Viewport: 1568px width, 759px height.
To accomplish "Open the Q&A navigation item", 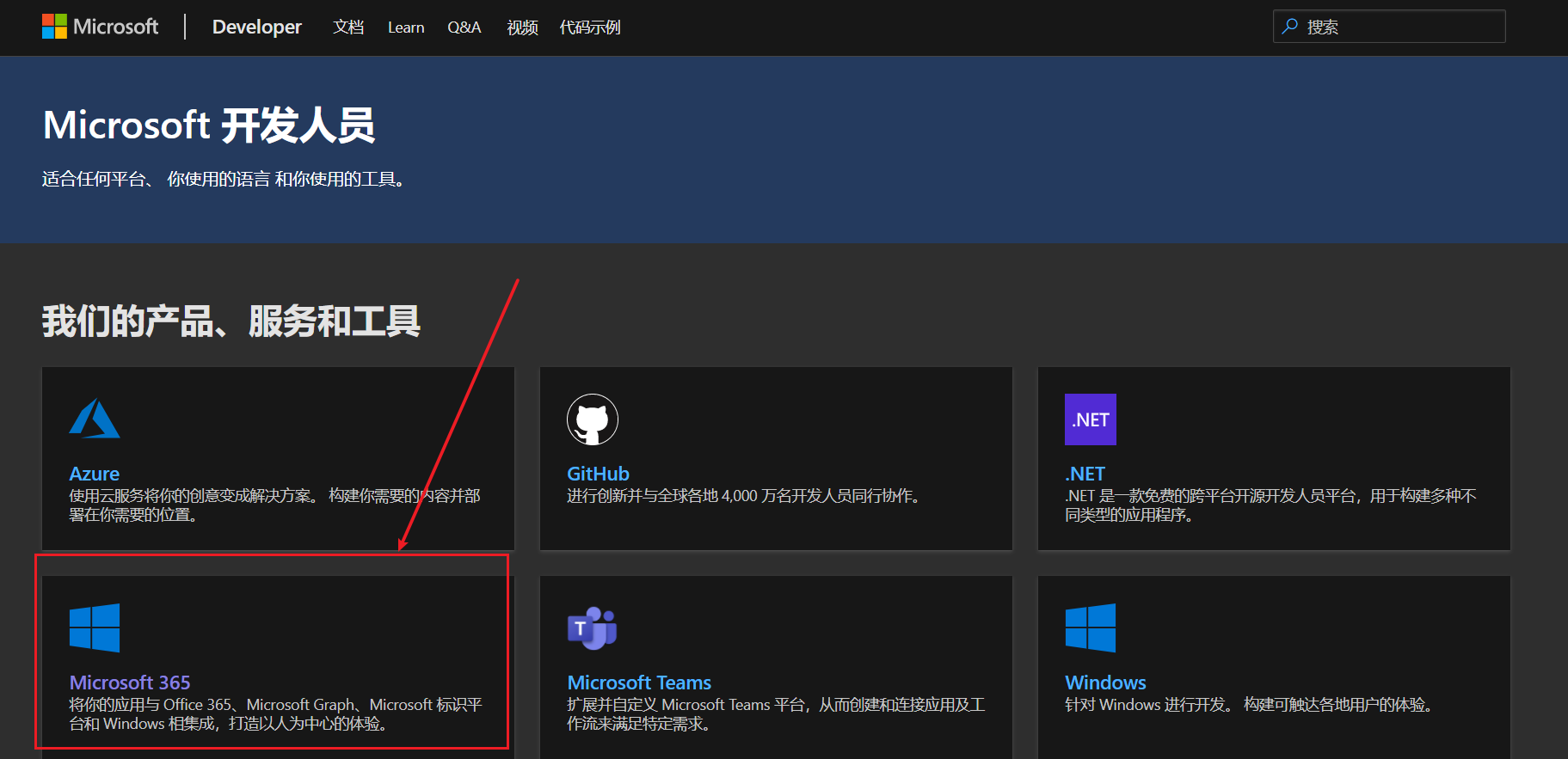I will point(464,28).
